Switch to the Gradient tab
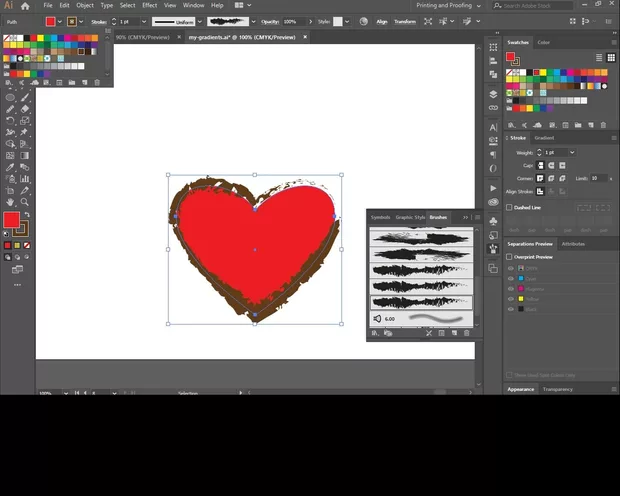 tap(544, 138)
